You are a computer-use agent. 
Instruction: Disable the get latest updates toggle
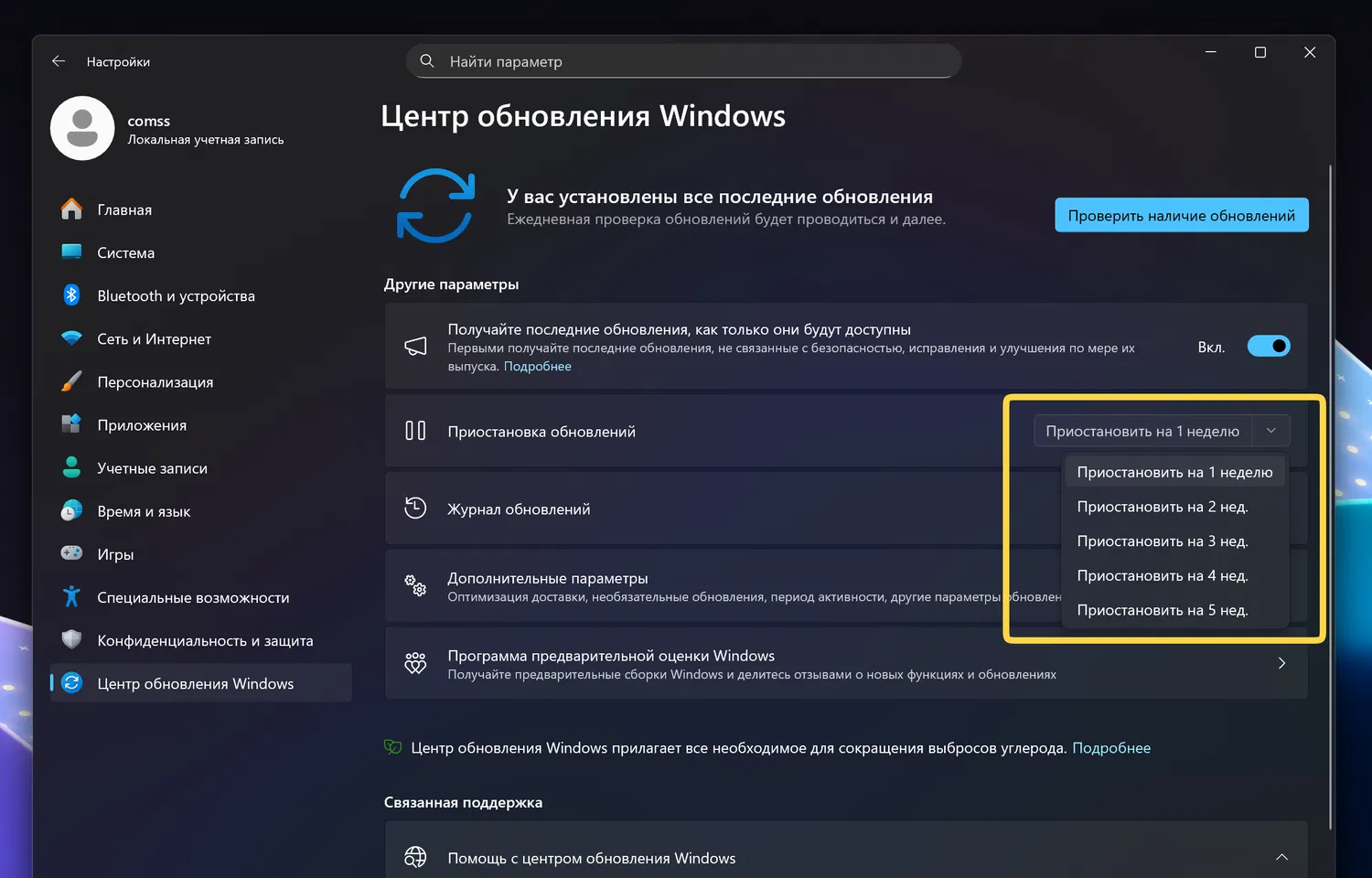coord(1269,347)
